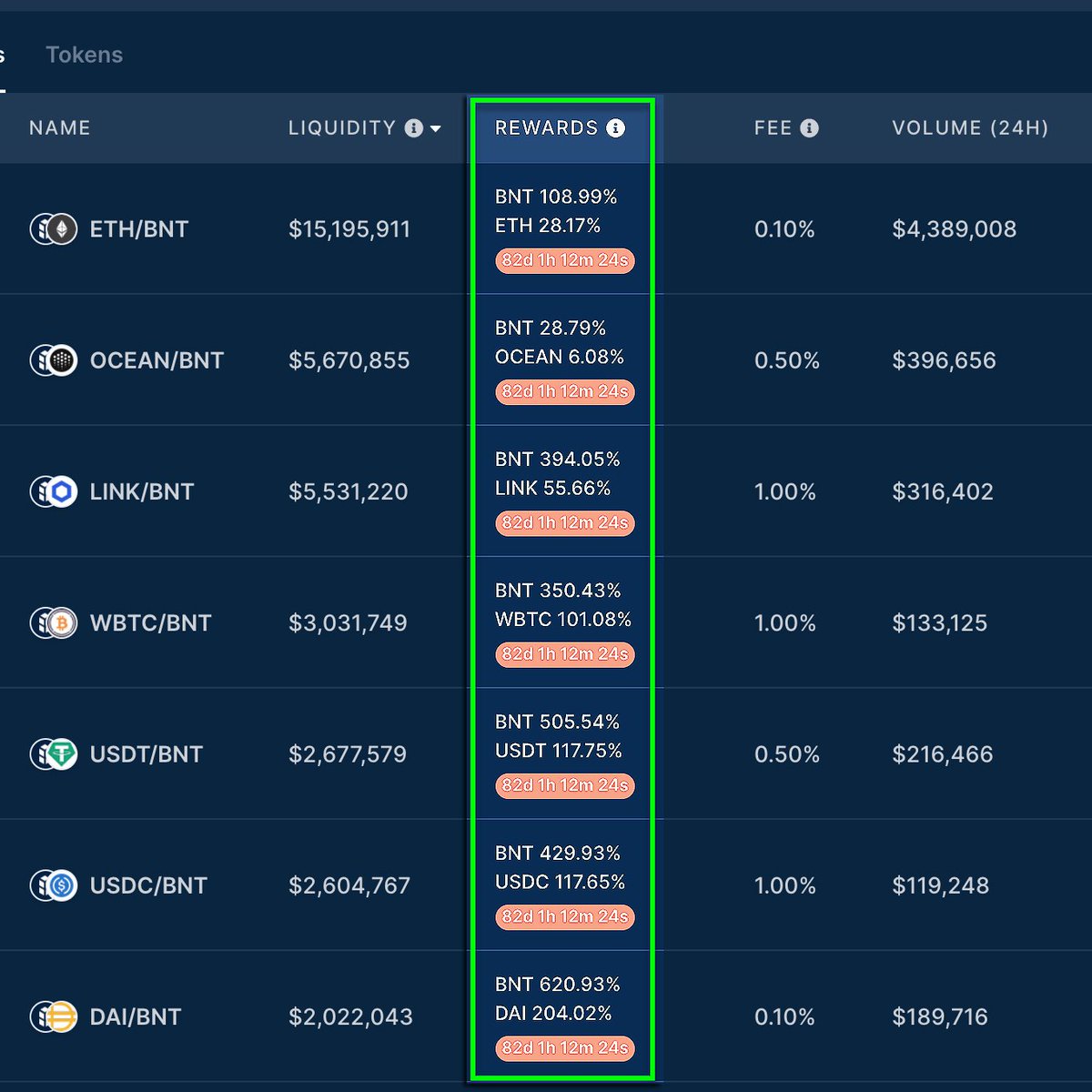Click the LINK/BNT rewards countdown badge
This screenshot has width=1092, height=1092.
click(x=565, y=523)
